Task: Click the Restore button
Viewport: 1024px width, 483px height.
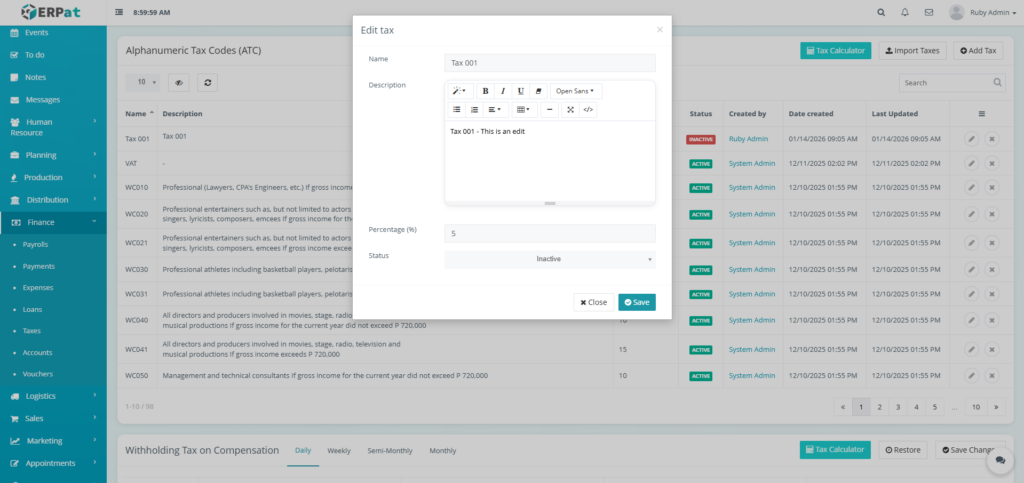Action: 903,450
